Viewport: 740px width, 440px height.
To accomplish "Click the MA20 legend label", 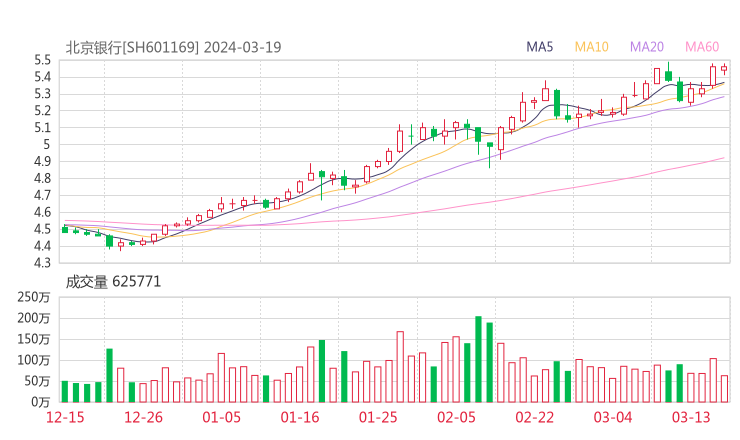I will [x=647, y=47].
